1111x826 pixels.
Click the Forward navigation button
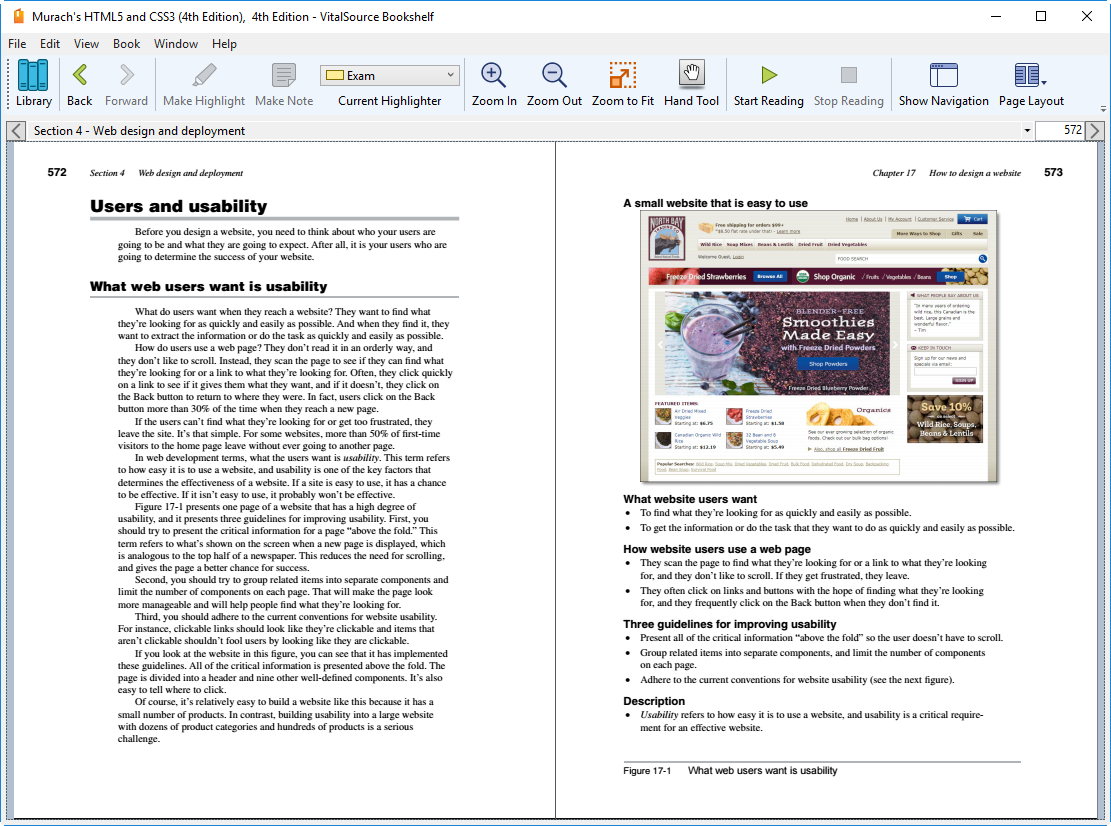[x=127, y=84]
